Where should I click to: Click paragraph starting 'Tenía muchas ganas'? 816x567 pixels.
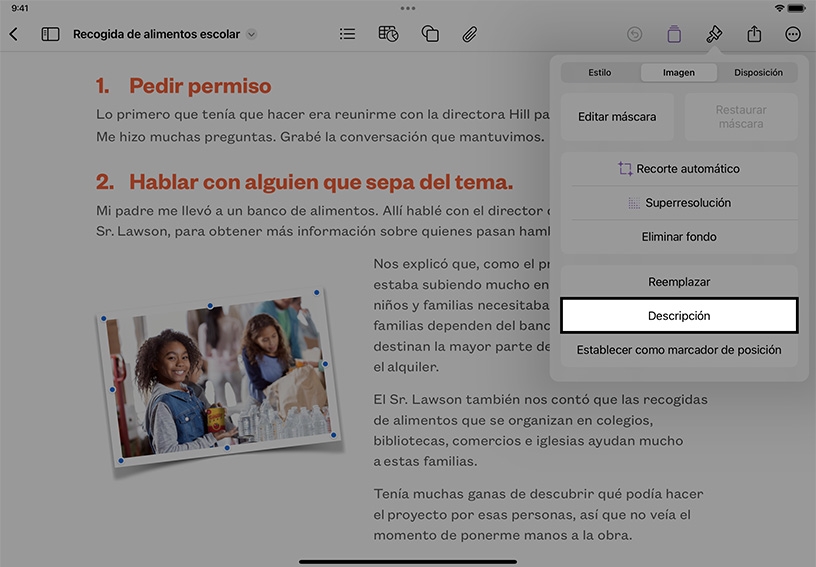[x=538, y=514]
